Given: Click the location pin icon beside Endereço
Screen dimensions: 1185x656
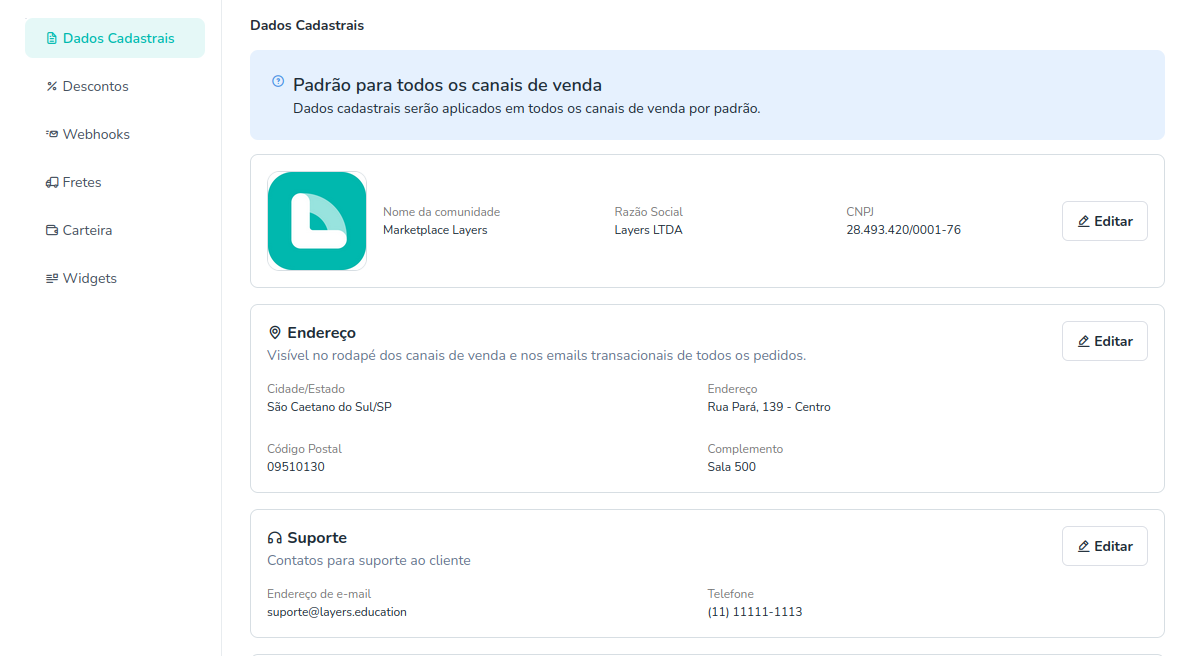Looking at the screenshot, I should (x=274, y=331).
